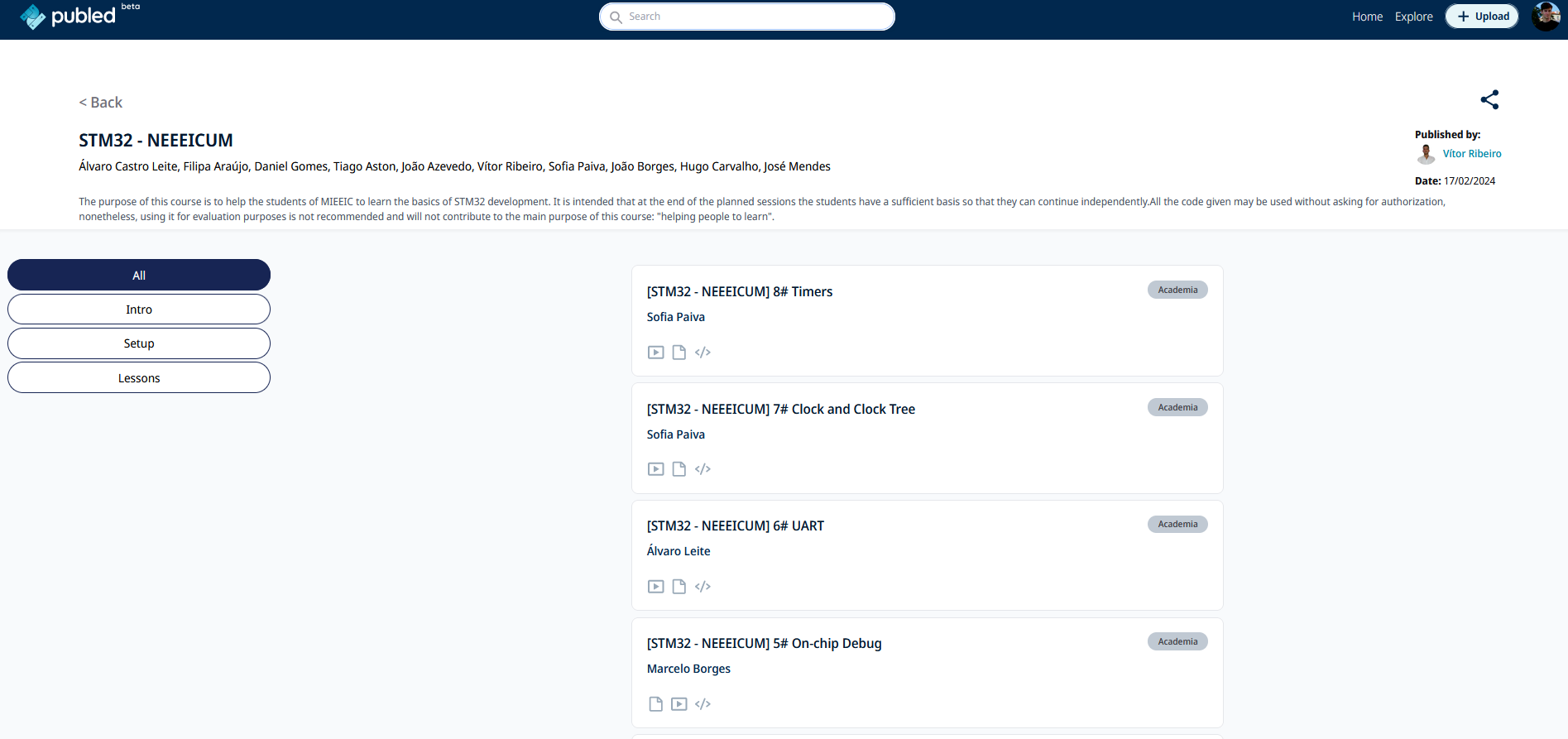Click code icon on 6# UART card
The height and width of the screenshot is (739, 1568).
[702, 587]
